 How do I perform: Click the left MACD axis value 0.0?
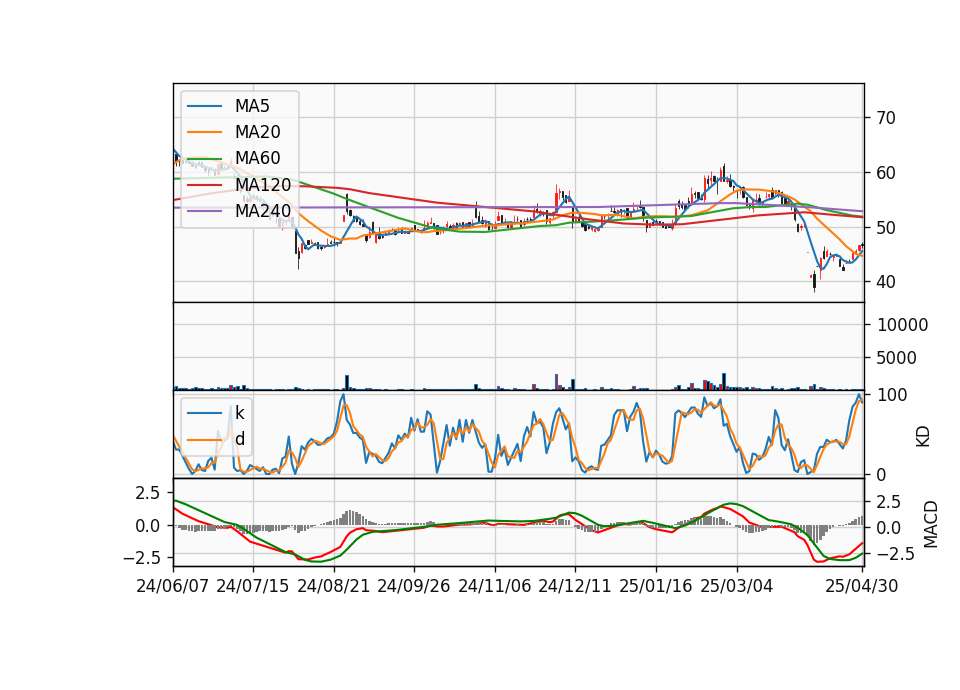pyautogui.click(x=148, y=526)
